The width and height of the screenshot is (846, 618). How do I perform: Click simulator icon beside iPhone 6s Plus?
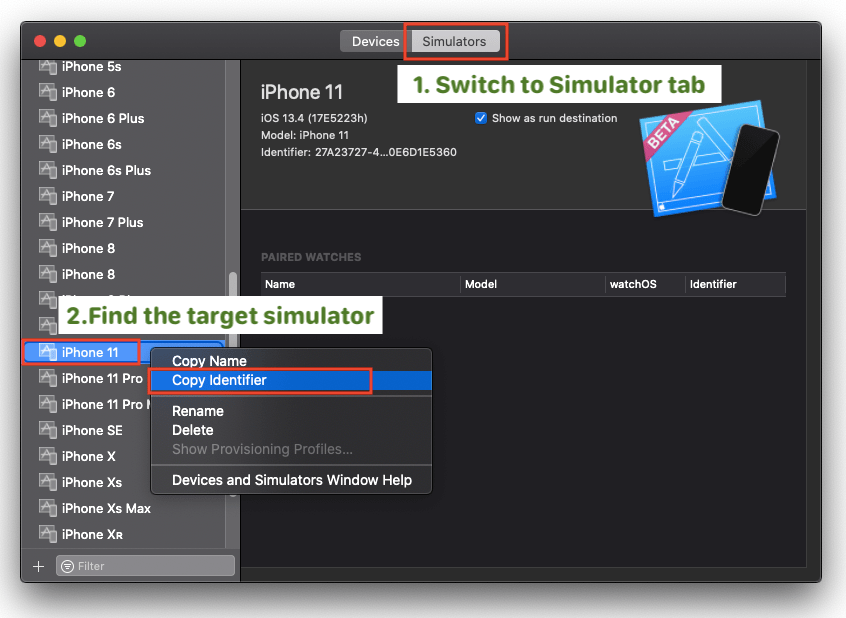point(48,169)
